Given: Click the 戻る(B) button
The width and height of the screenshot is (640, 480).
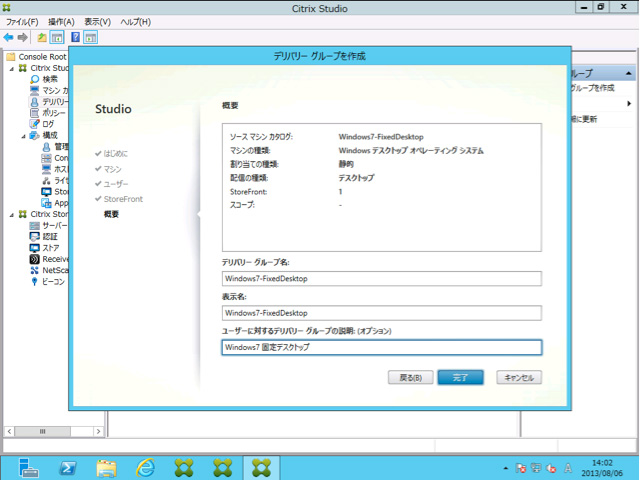Looking at the screenshot, I should [410, 378].
